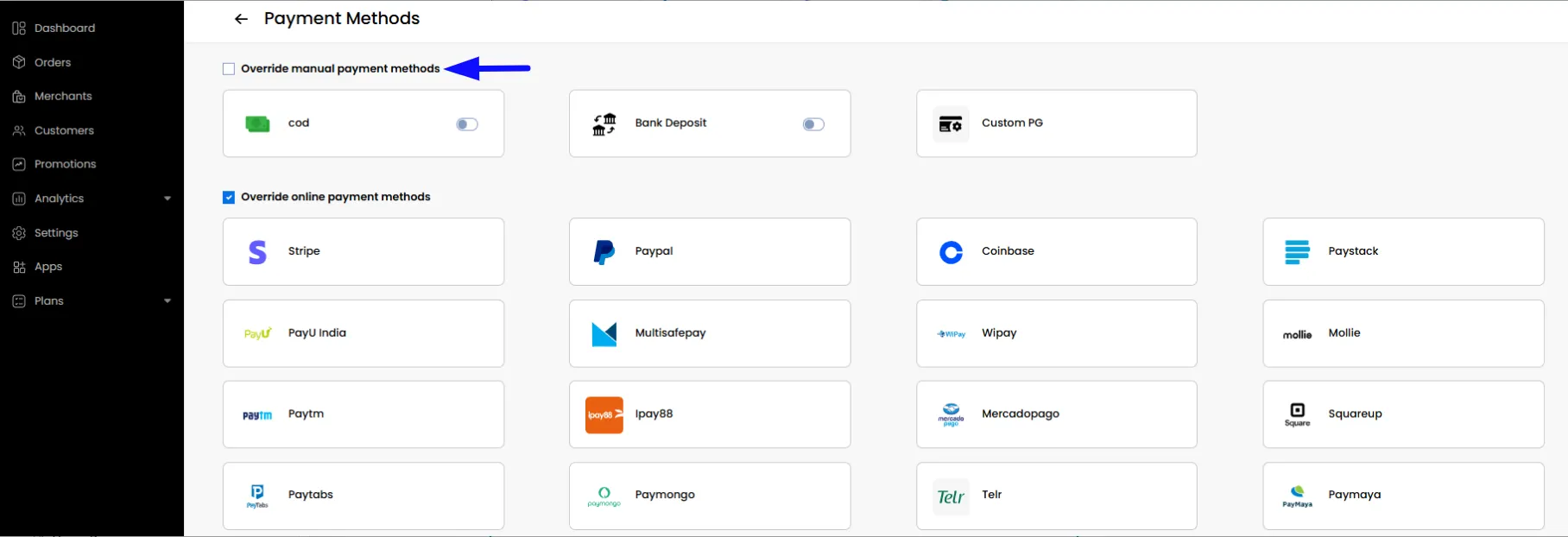Viewport: 1568px width, 537px height.
Task: Click the Bank Deposit icon
Action: click(604, 124)
